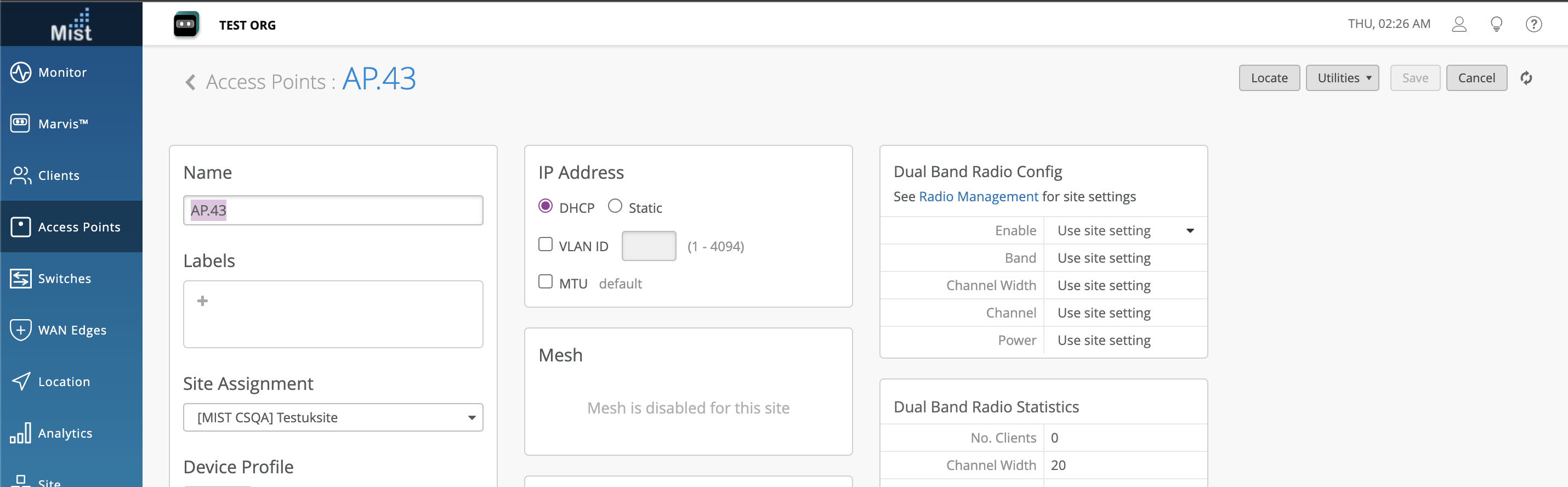Click the refresh icon beside Cancel
1568x487 pixels.
(1525, 78)
